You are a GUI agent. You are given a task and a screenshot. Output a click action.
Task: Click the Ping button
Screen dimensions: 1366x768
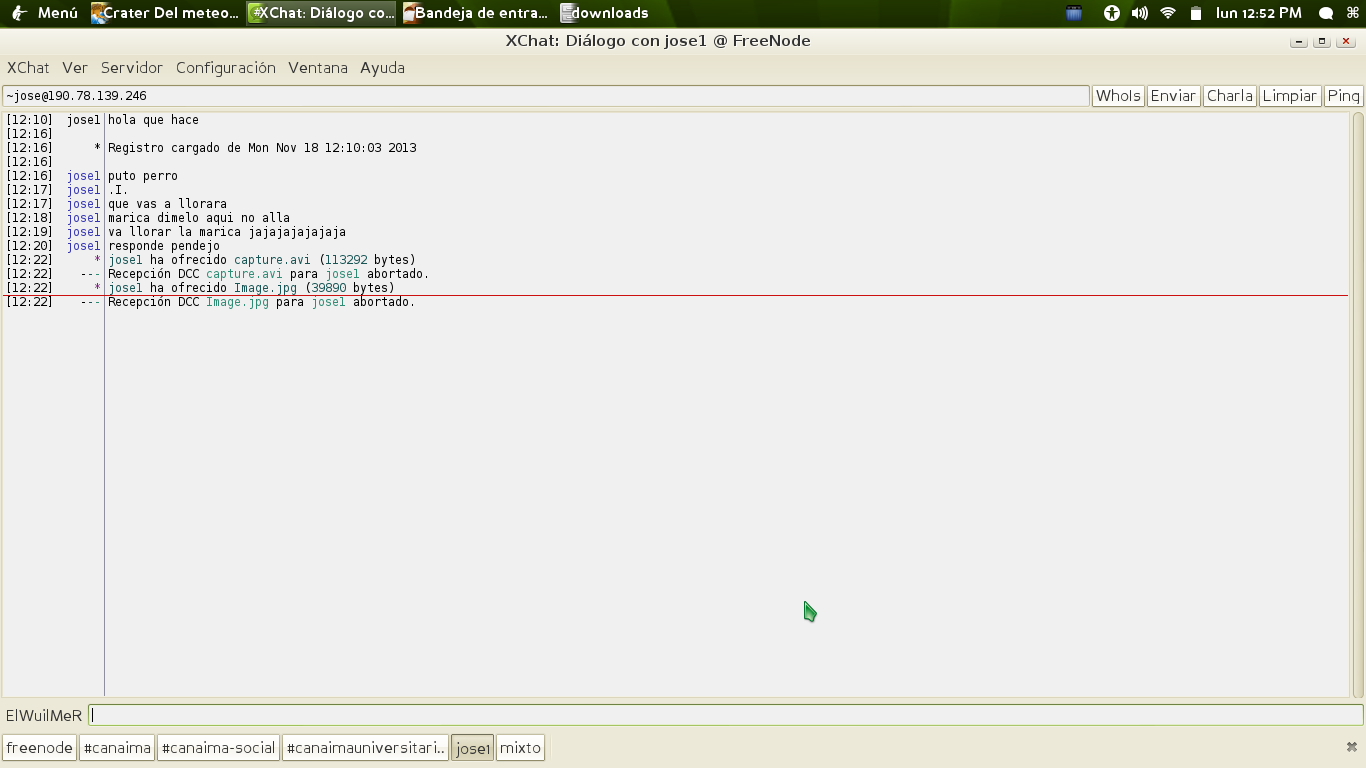(1343, 96)
